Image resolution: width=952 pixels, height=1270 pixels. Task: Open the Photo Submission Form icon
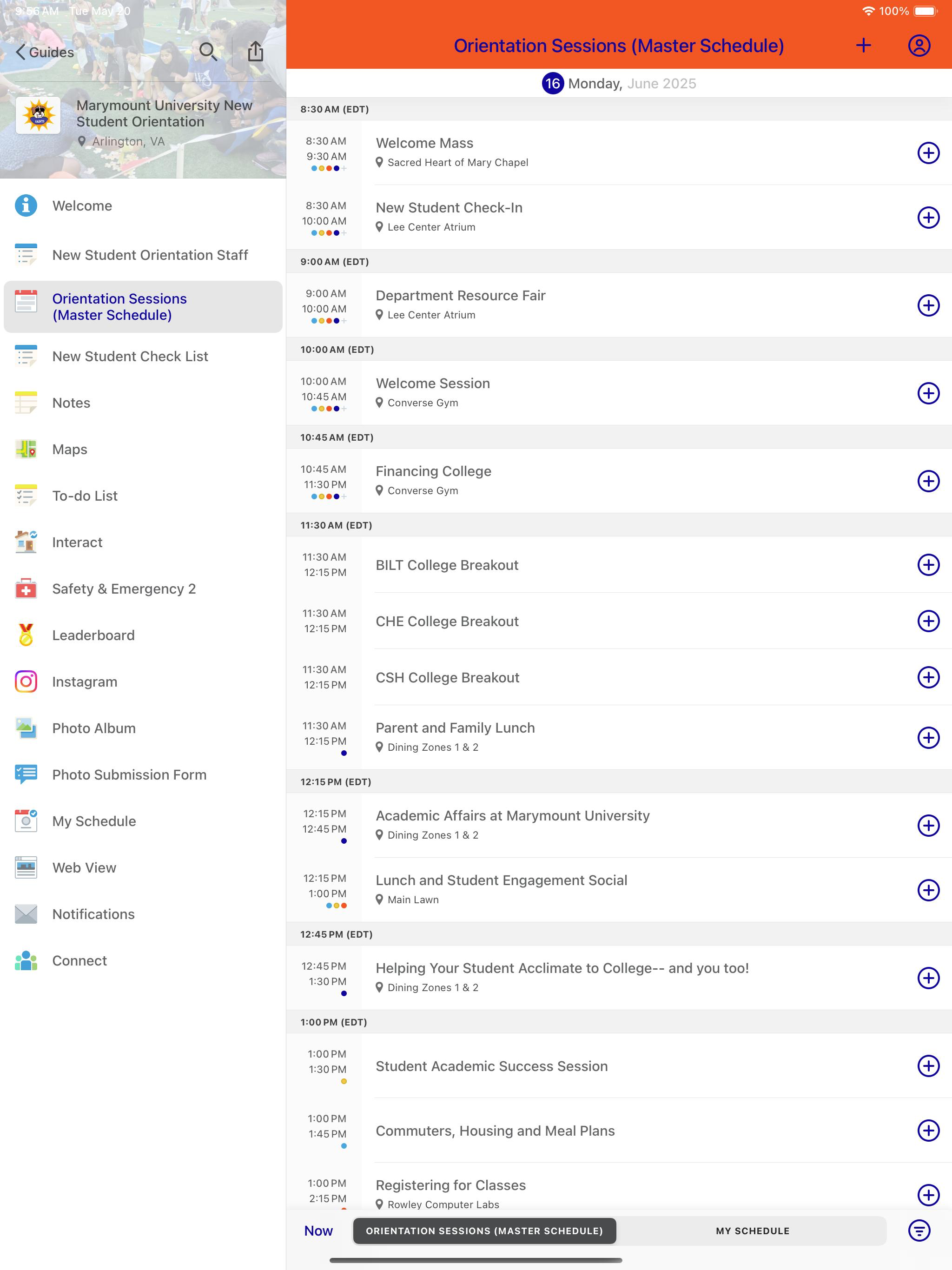click(x=26, y=774)
